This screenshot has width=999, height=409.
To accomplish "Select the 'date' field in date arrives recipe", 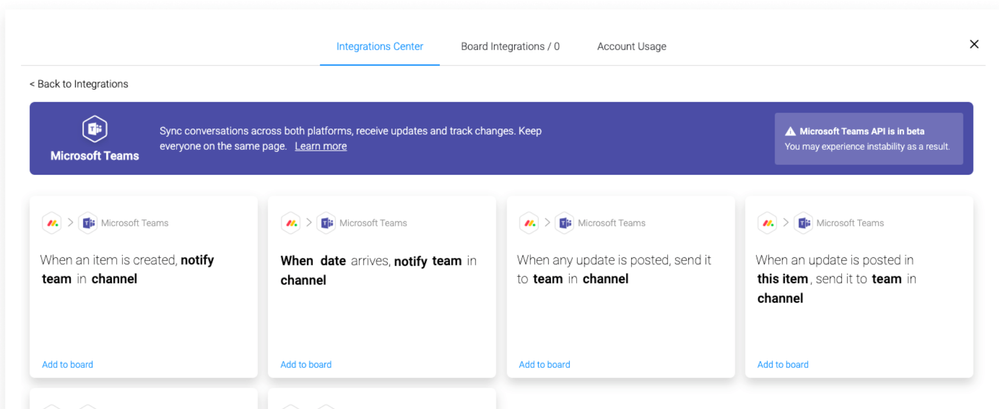I will tap(333, 261).
